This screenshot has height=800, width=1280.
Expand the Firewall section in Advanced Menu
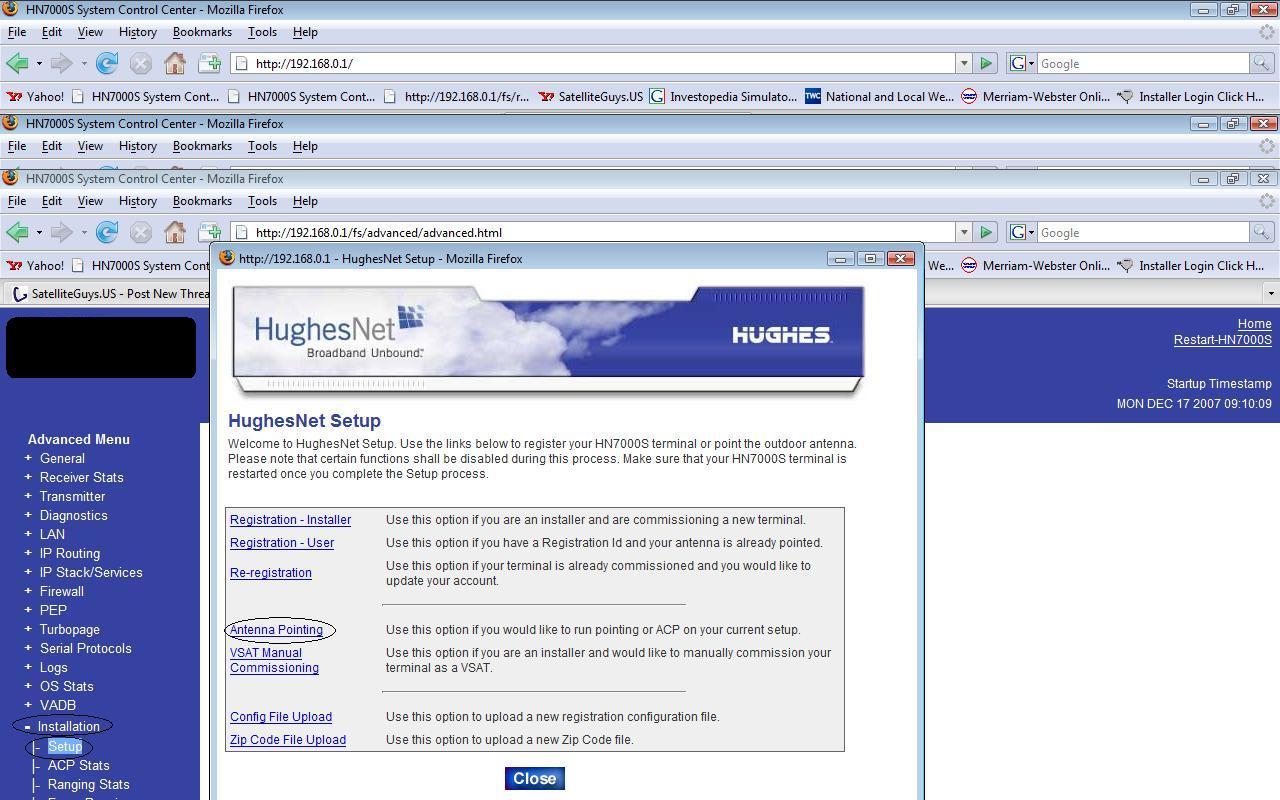click(x=28, y=591)
